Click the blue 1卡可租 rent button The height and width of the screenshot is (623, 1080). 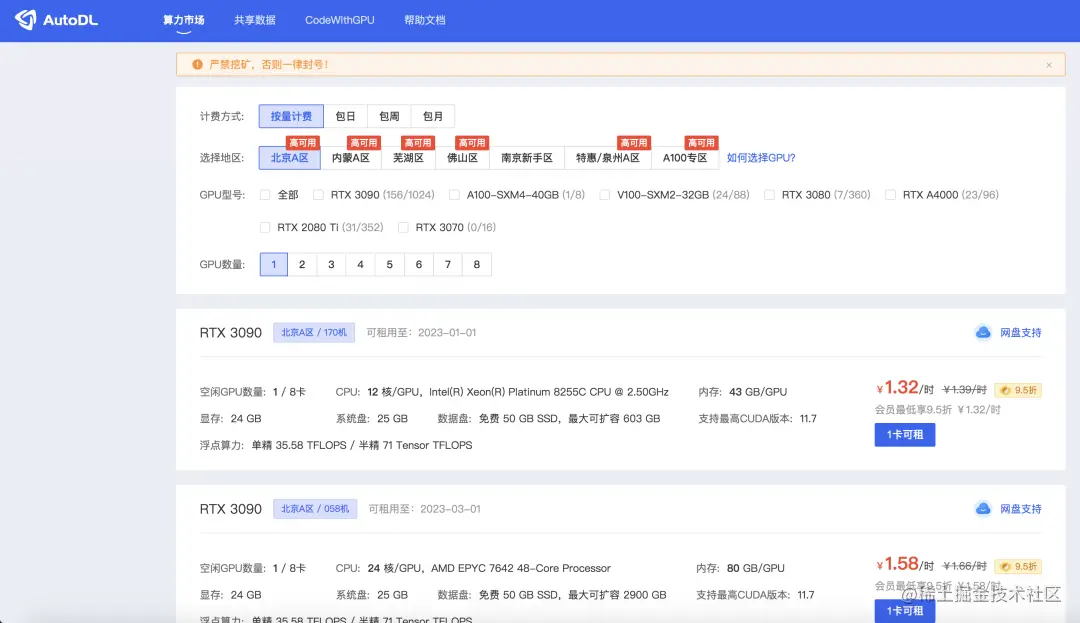[x=904, y=435]
